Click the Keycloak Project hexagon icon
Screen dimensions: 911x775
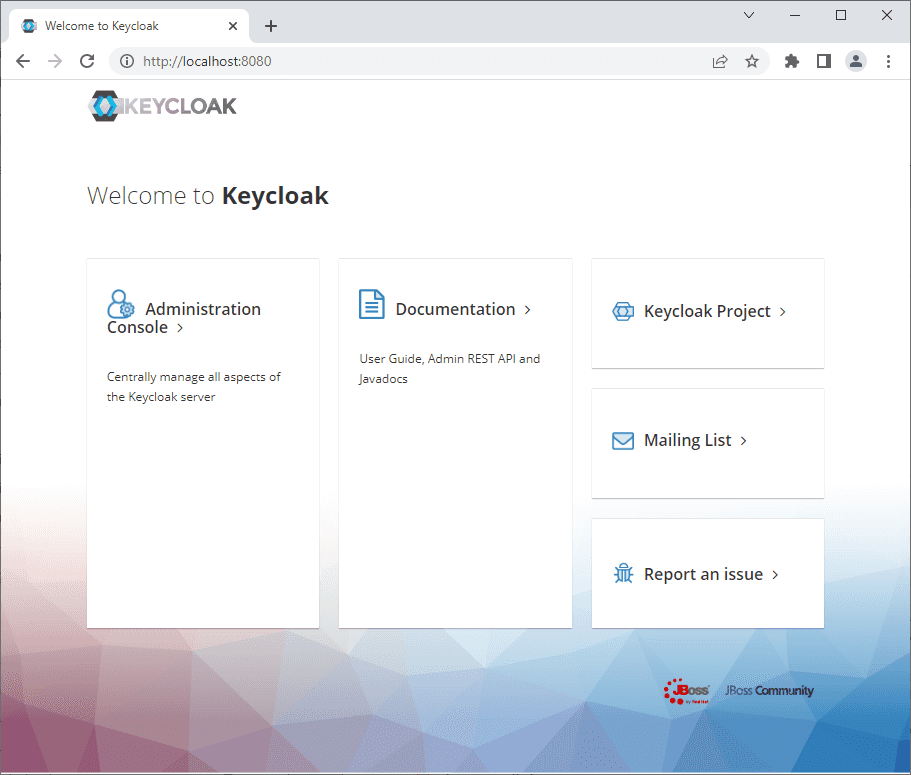point(622,312)
